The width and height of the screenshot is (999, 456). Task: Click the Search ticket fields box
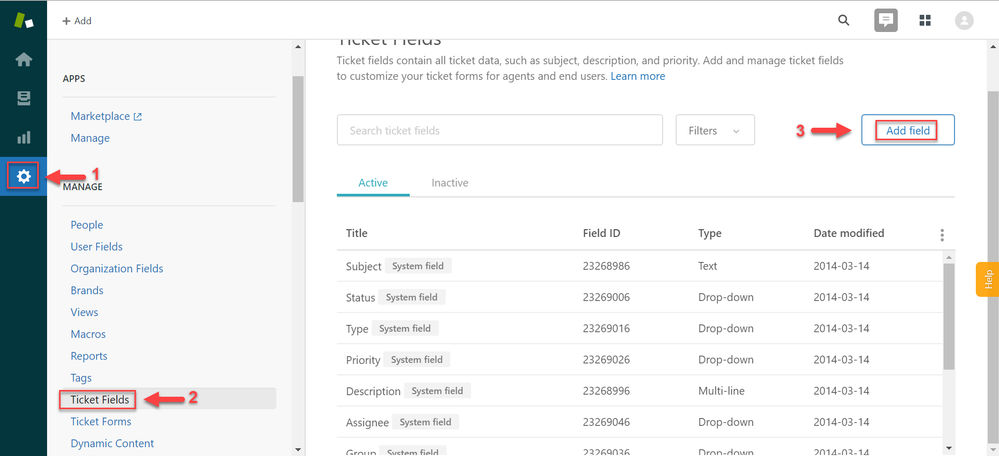[500, 131]
